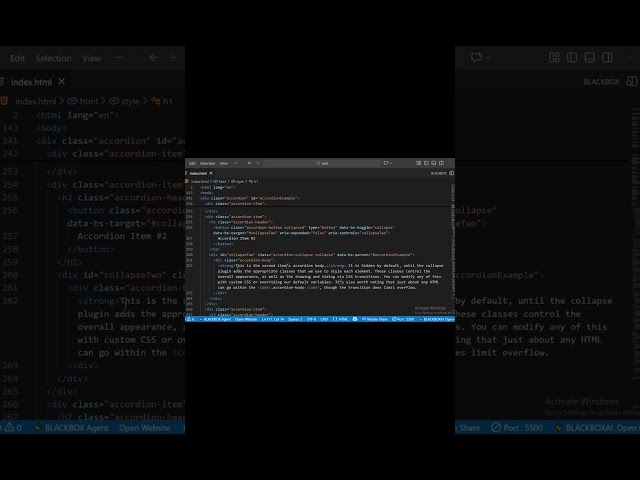Screen dimensions: 640x480
Task: Expand the chat icon's dropdown arrow in center window
Action: [x=391, y=163]
